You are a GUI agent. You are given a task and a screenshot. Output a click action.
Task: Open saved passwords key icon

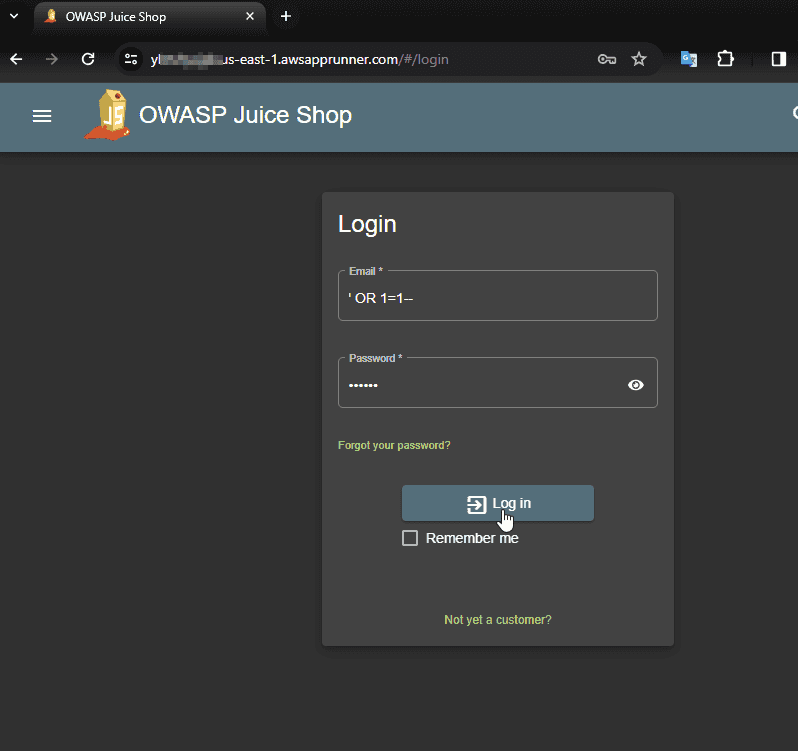pos(606,59)
